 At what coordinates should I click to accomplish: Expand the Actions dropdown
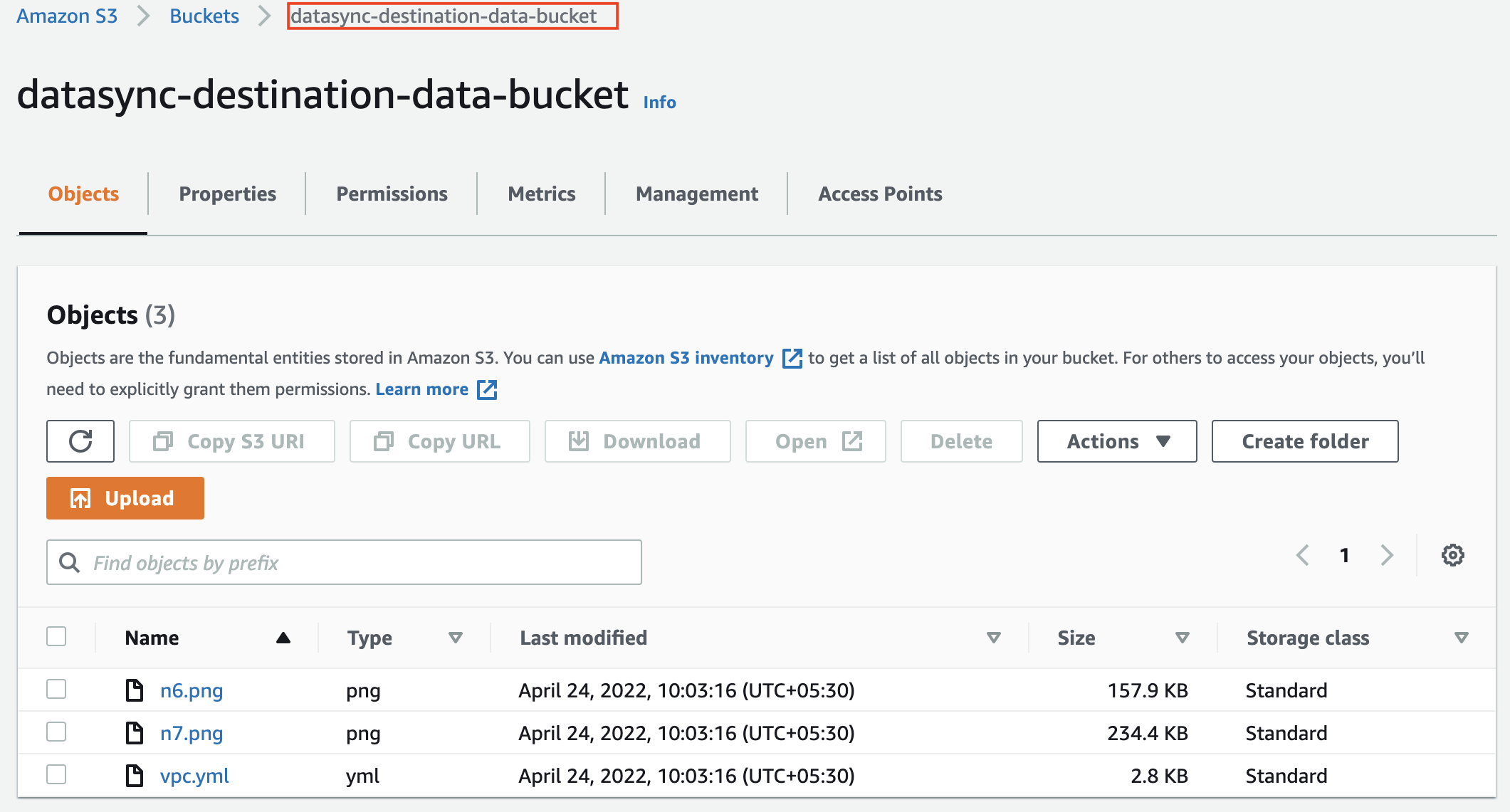point(1116,441)
